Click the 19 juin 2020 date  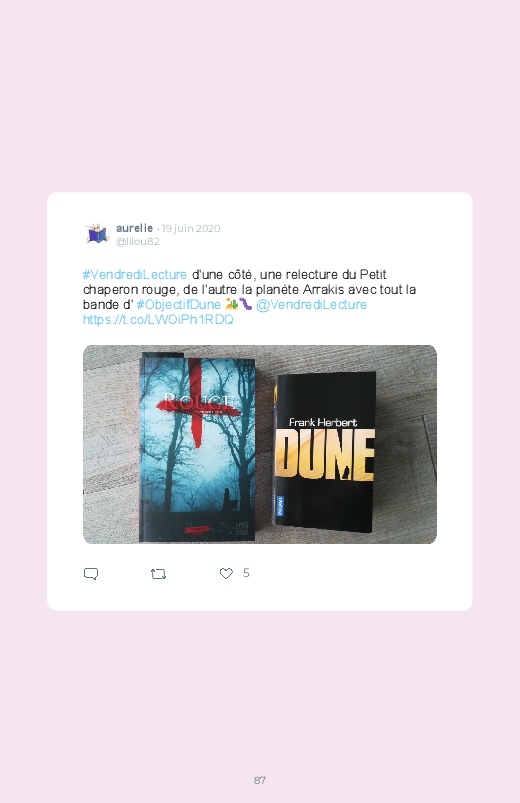191,228
